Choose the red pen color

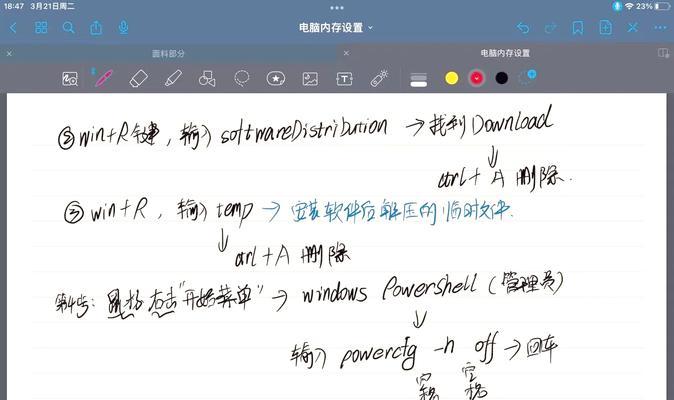pyautogui.click(x=476, y=78)
